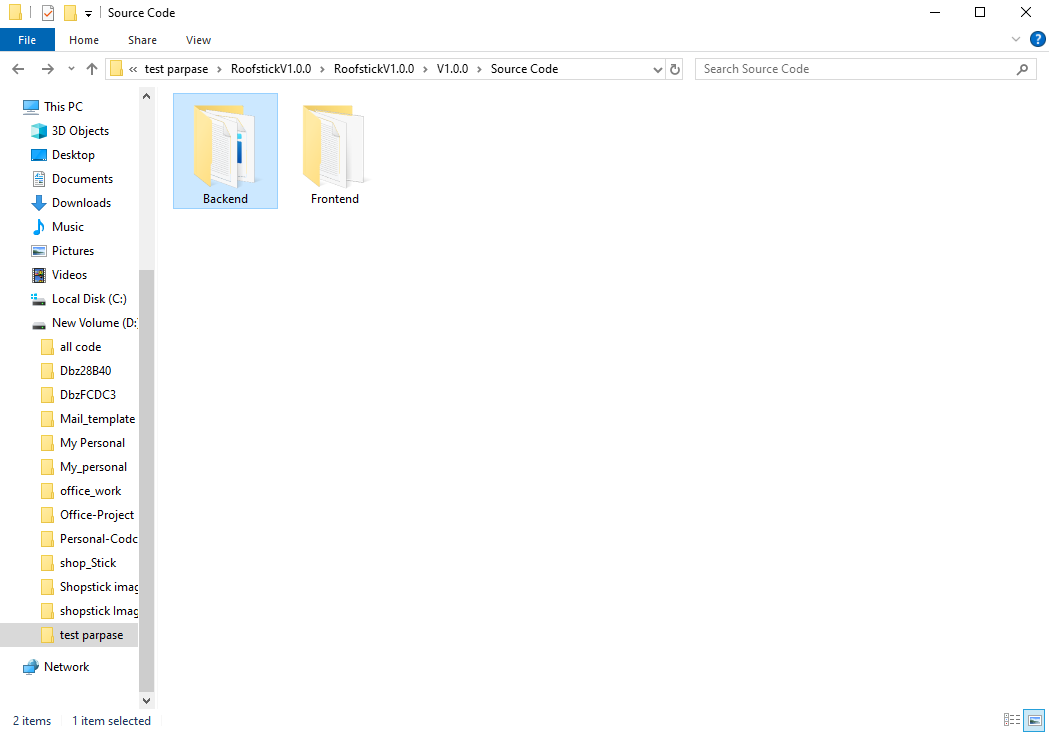Screen dimensions: 1049x733
Task: Click Properties icon in quick access toolbar
Action: 47,13
